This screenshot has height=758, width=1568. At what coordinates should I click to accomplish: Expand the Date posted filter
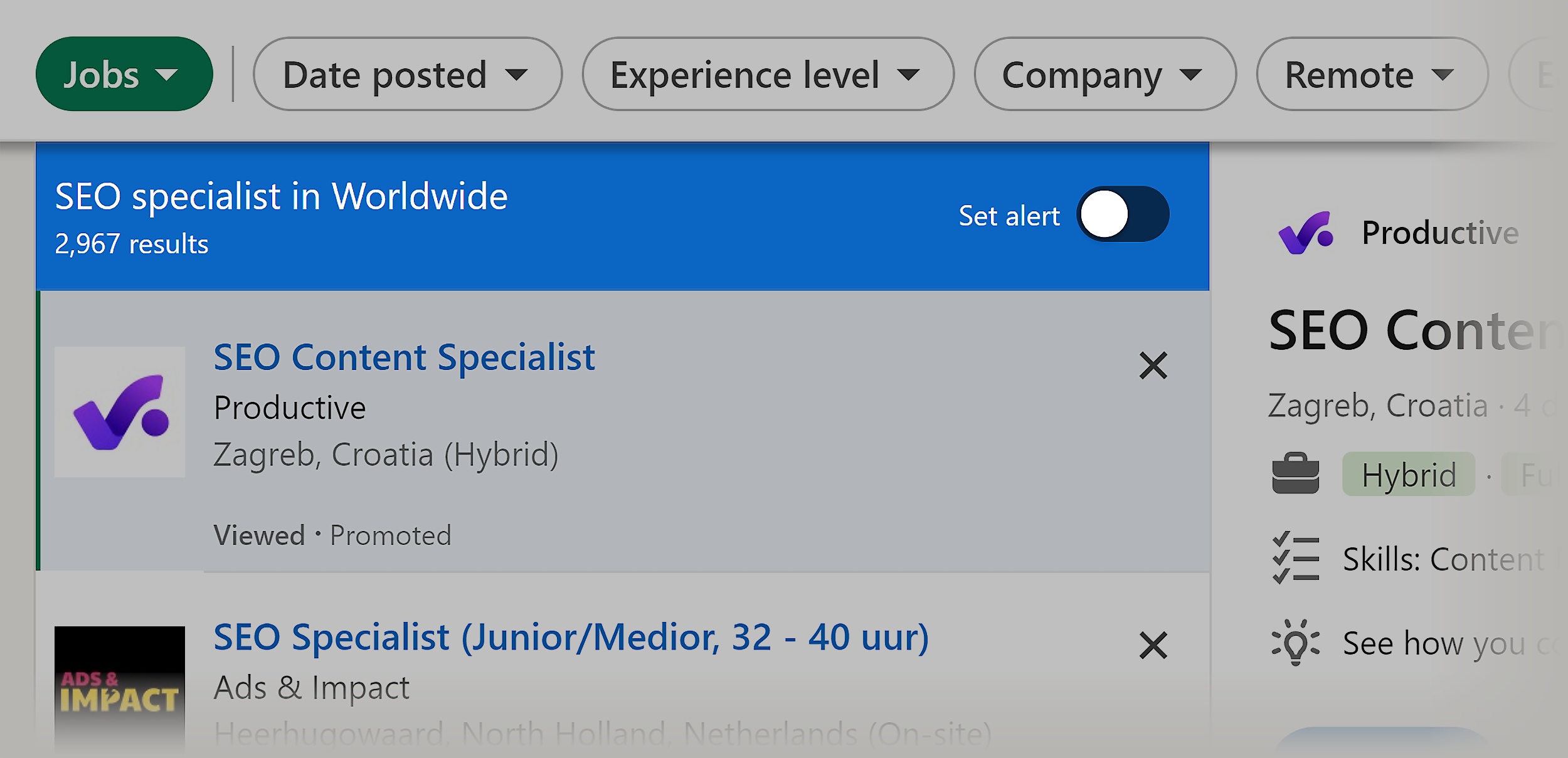[408, 73]
